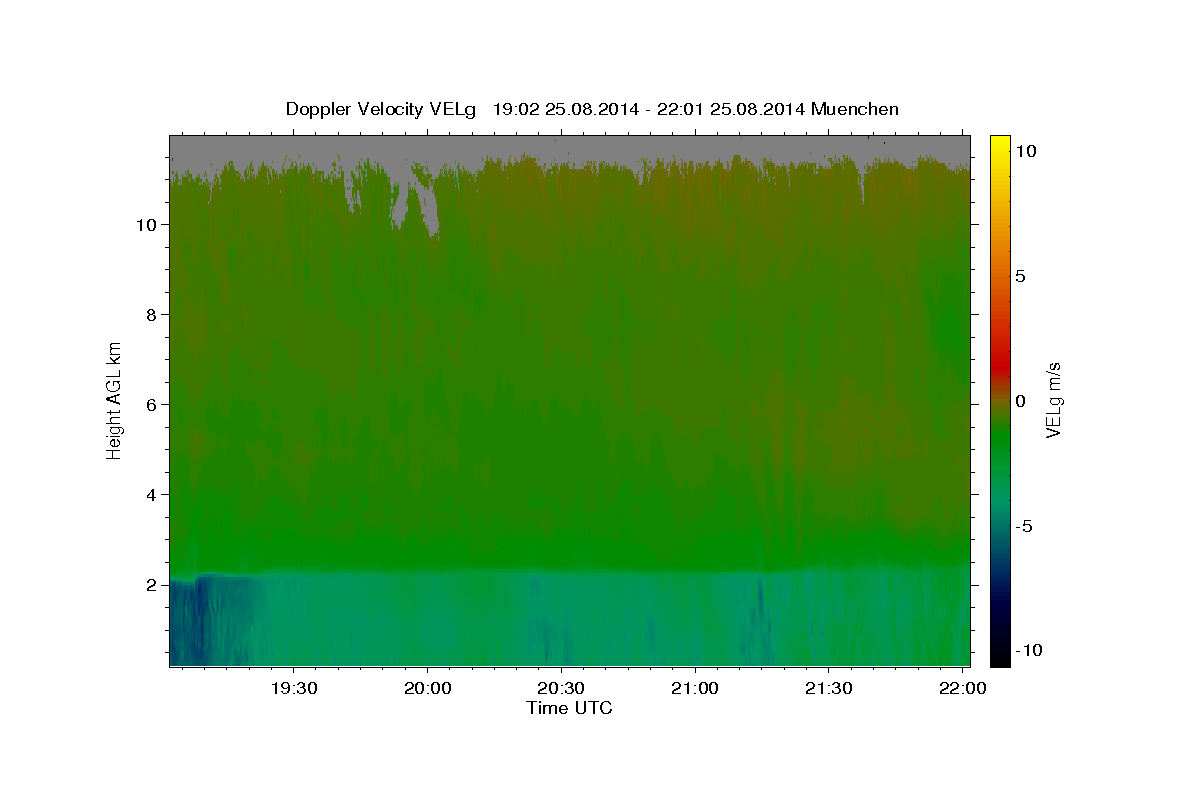Click the height tick label 10
Image resolution: width=1200 pixels, height=800 pixels.
tap(146, 224)
